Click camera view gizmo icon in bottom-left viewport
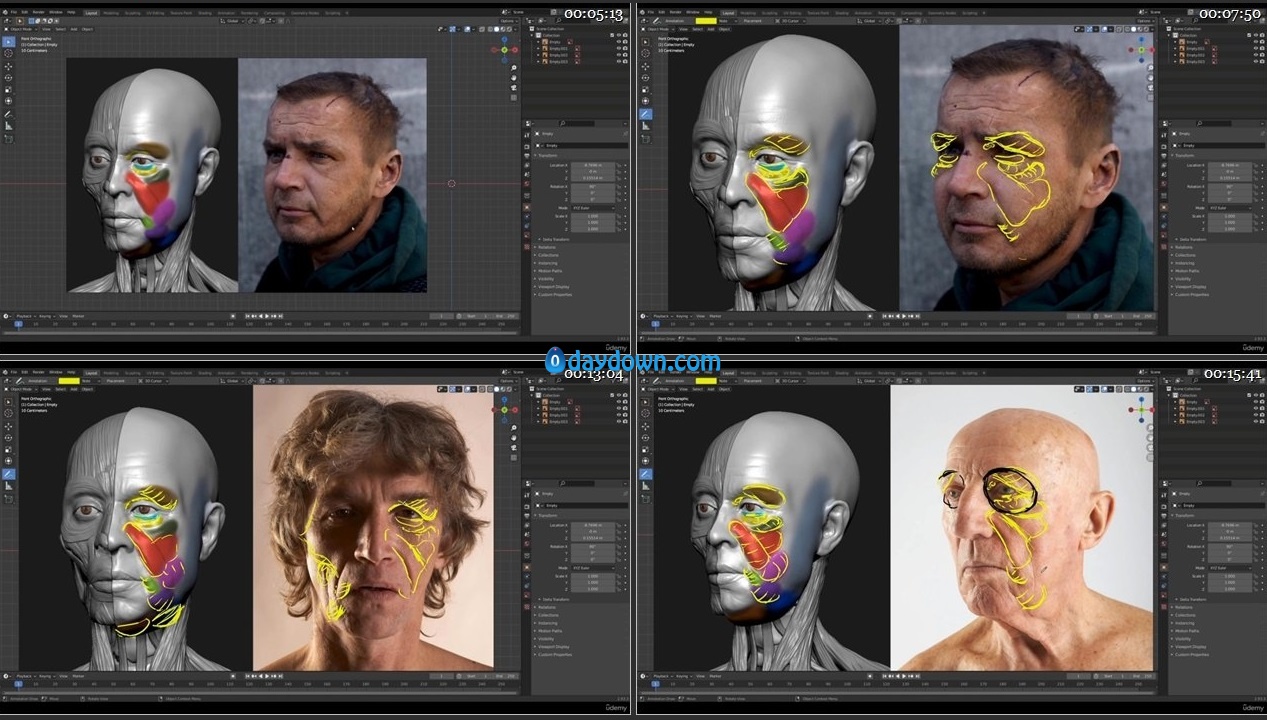 pyautogui.click(x=514, y=449)
